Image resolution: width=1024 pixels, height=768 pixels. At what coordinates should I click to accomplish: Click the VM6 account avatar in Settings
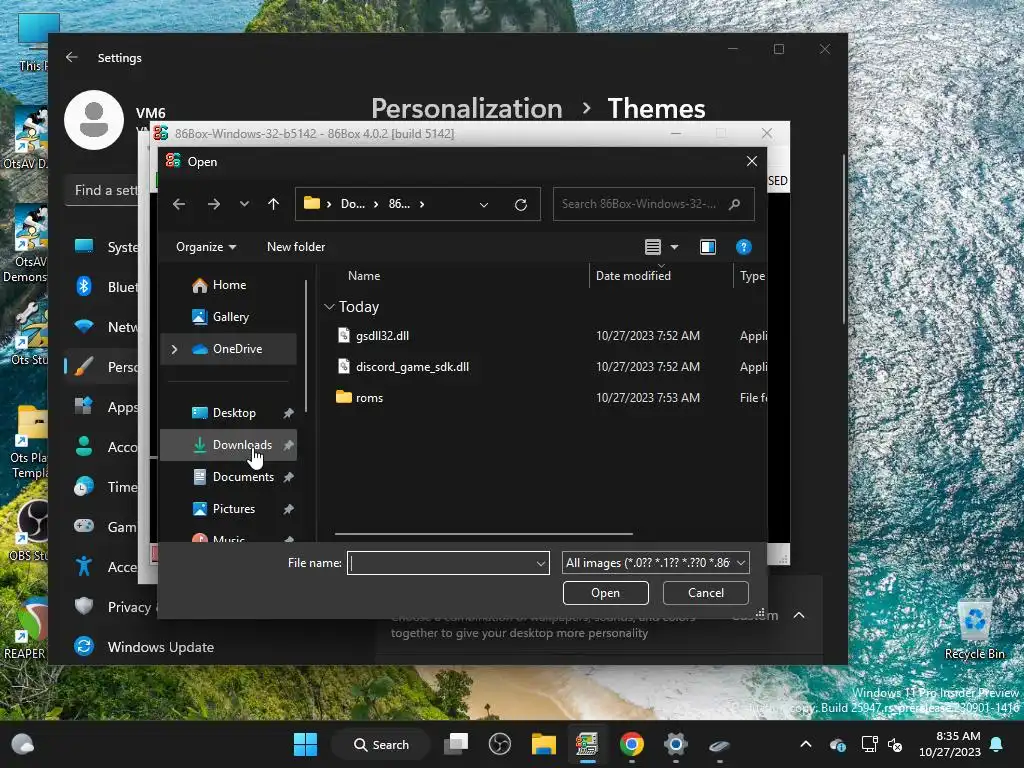(x=94, y=120)
